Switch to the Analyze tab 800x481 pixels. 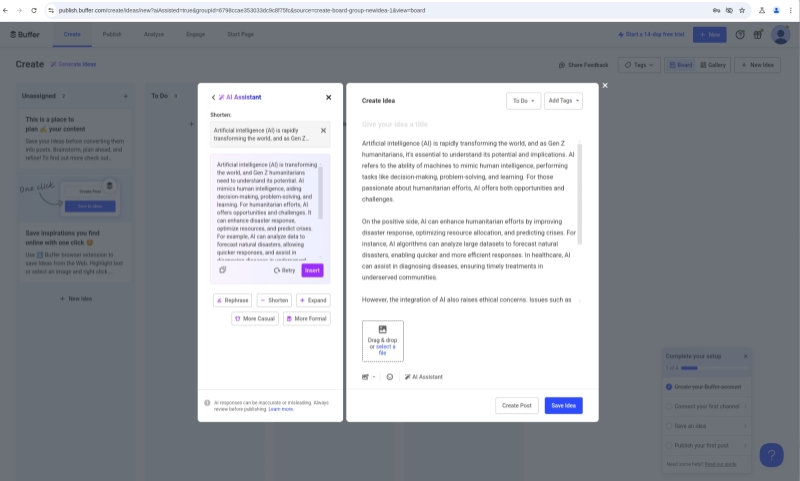(154, 34)
